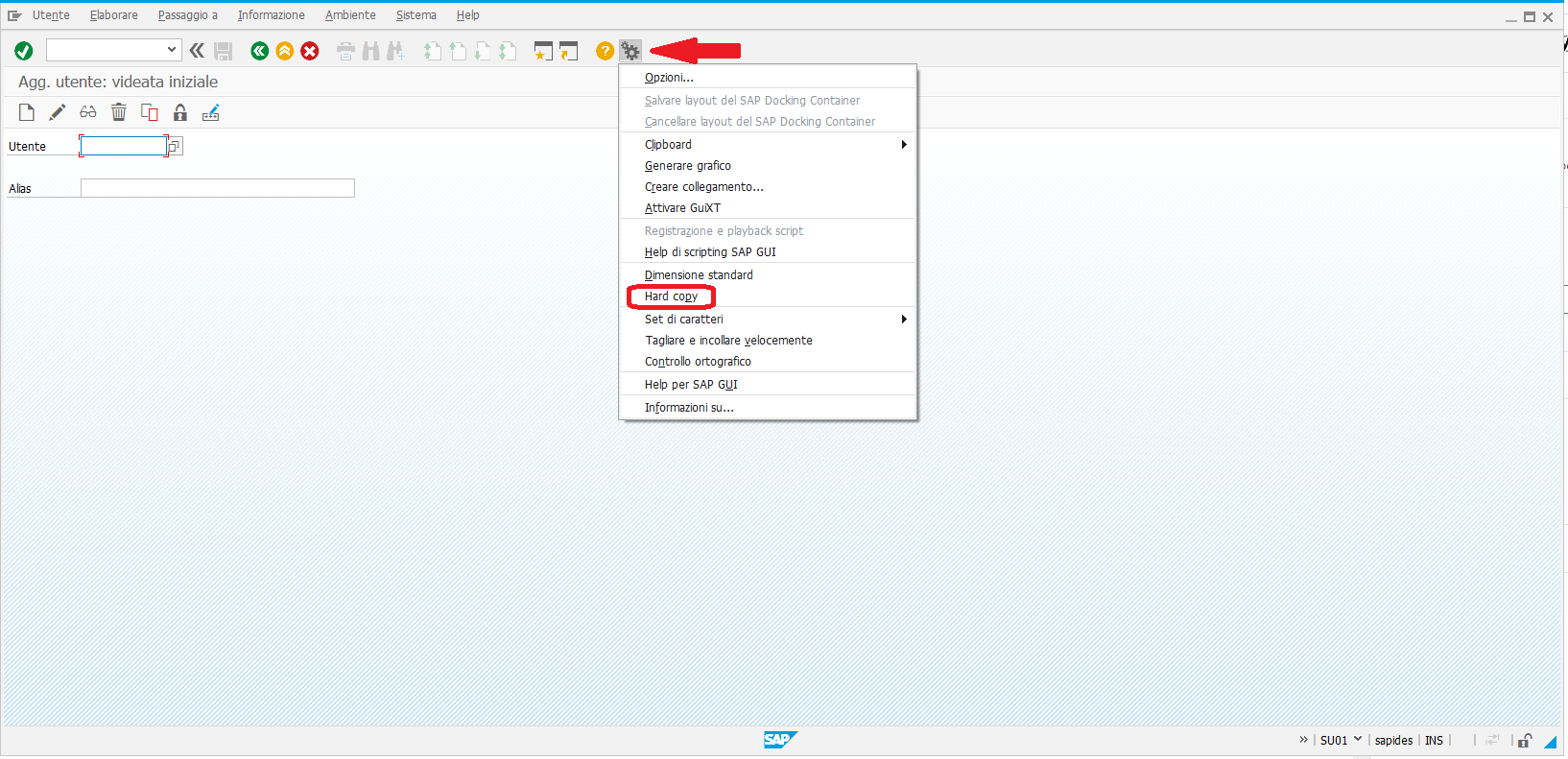
Task: Click the Previous Page icon
Action: click(x=457, y=51)
